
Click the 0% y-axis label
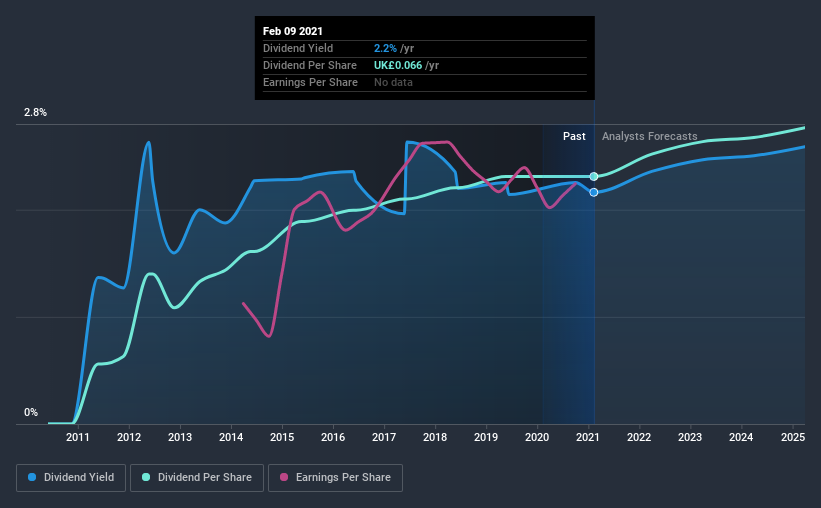point(31,413)
